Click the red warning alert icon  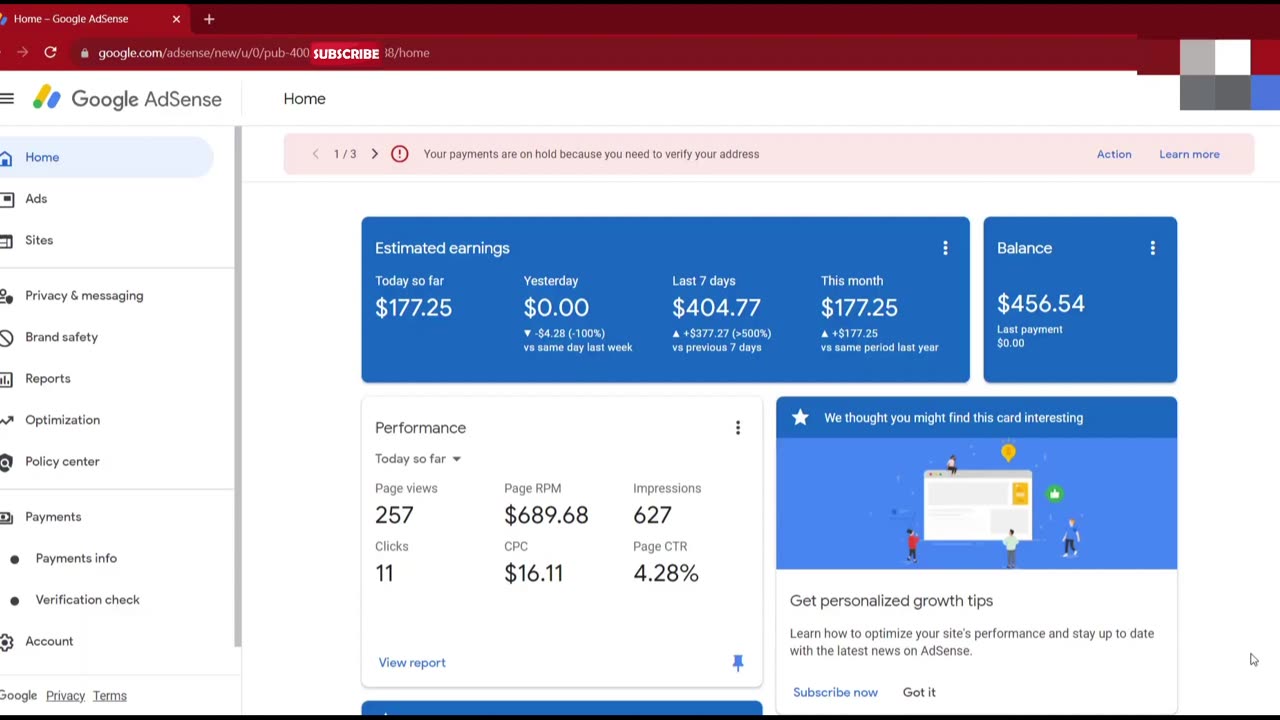(x=400, y=154)
